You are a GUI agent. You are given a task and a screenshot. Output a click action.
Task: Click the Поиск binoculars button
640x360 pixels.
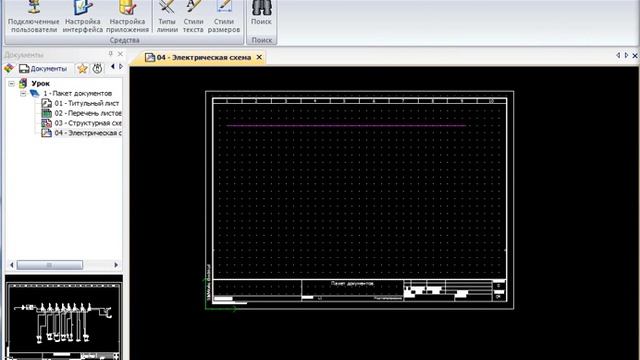click(x=261, y=14)
